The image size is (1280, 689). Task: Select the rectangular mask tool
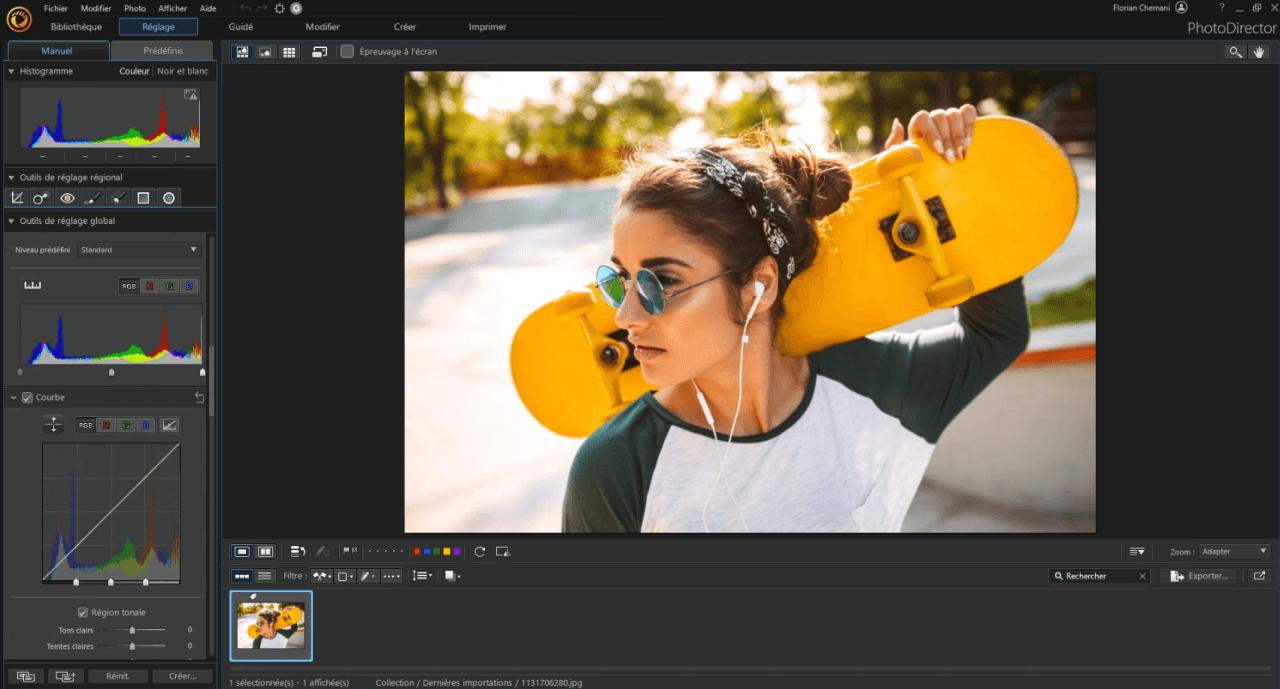pos(143,198)
